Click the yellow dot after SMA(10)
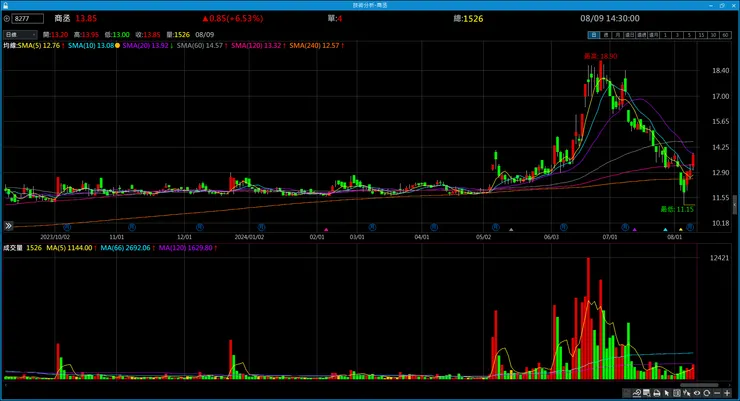740x401 pixels. click(118, 45)
